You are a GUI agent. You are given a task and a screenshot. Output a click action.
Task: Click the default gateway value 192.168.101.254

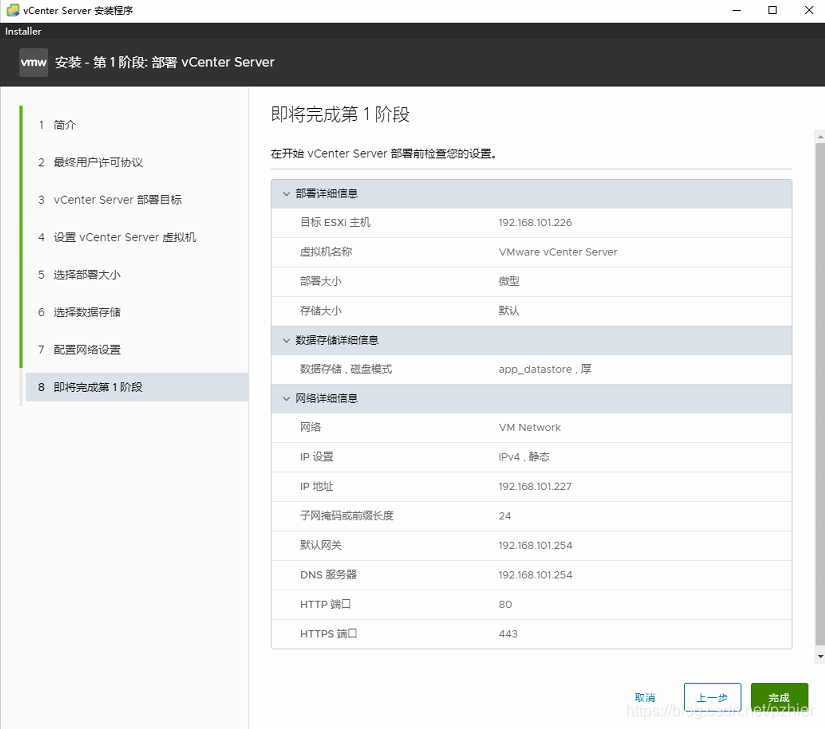point(535,545)
